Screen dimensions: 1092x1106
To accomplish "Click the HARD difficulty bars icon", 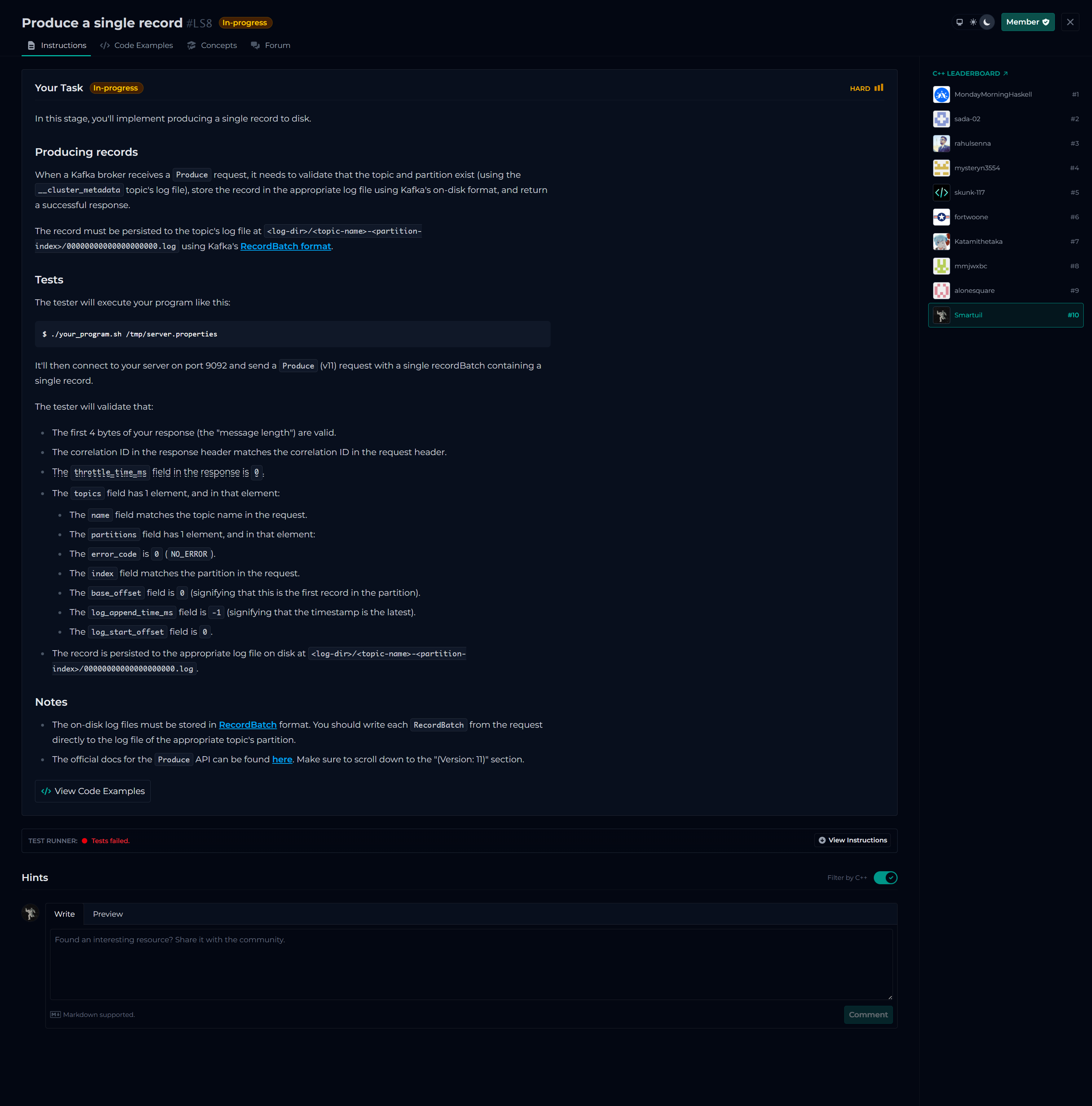I will [879, 88].
